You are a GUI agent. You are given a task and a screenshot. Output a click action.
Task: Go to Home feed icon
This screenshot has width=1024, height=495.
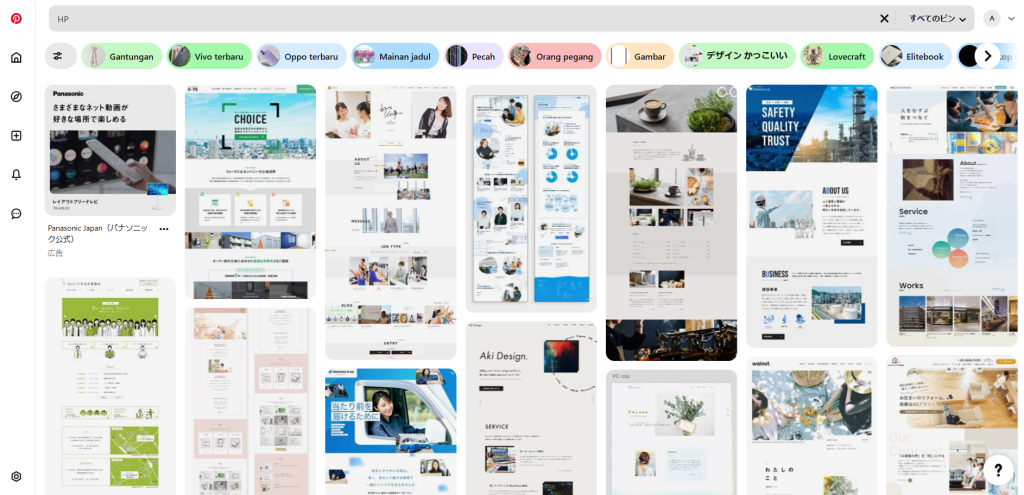(16, 57)
